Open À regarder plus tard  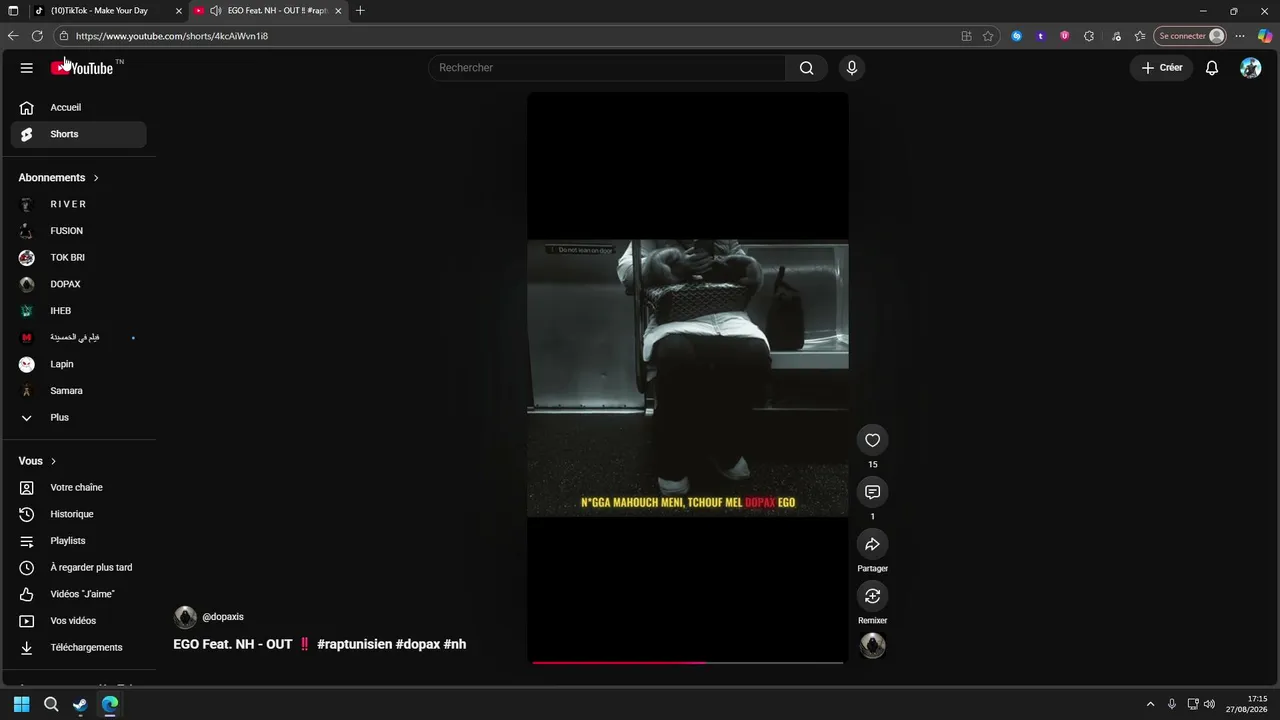(78, 567)
